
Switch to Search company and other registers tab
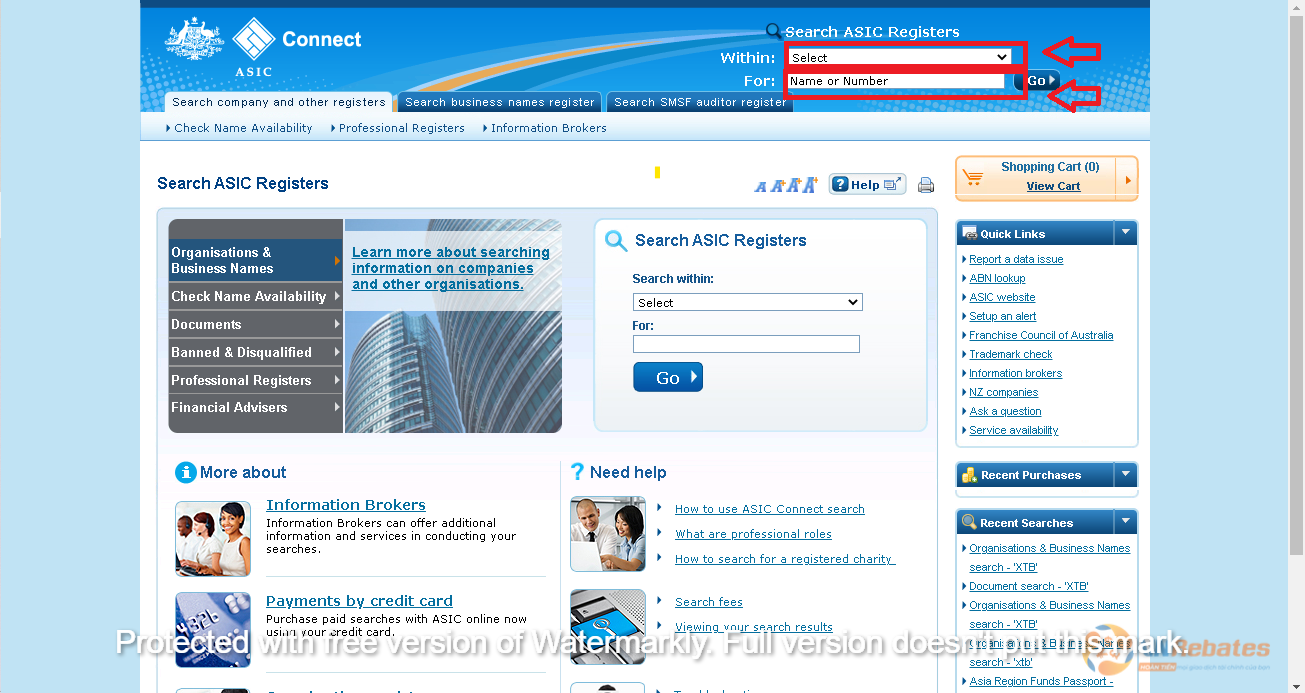tap(279, 102)
